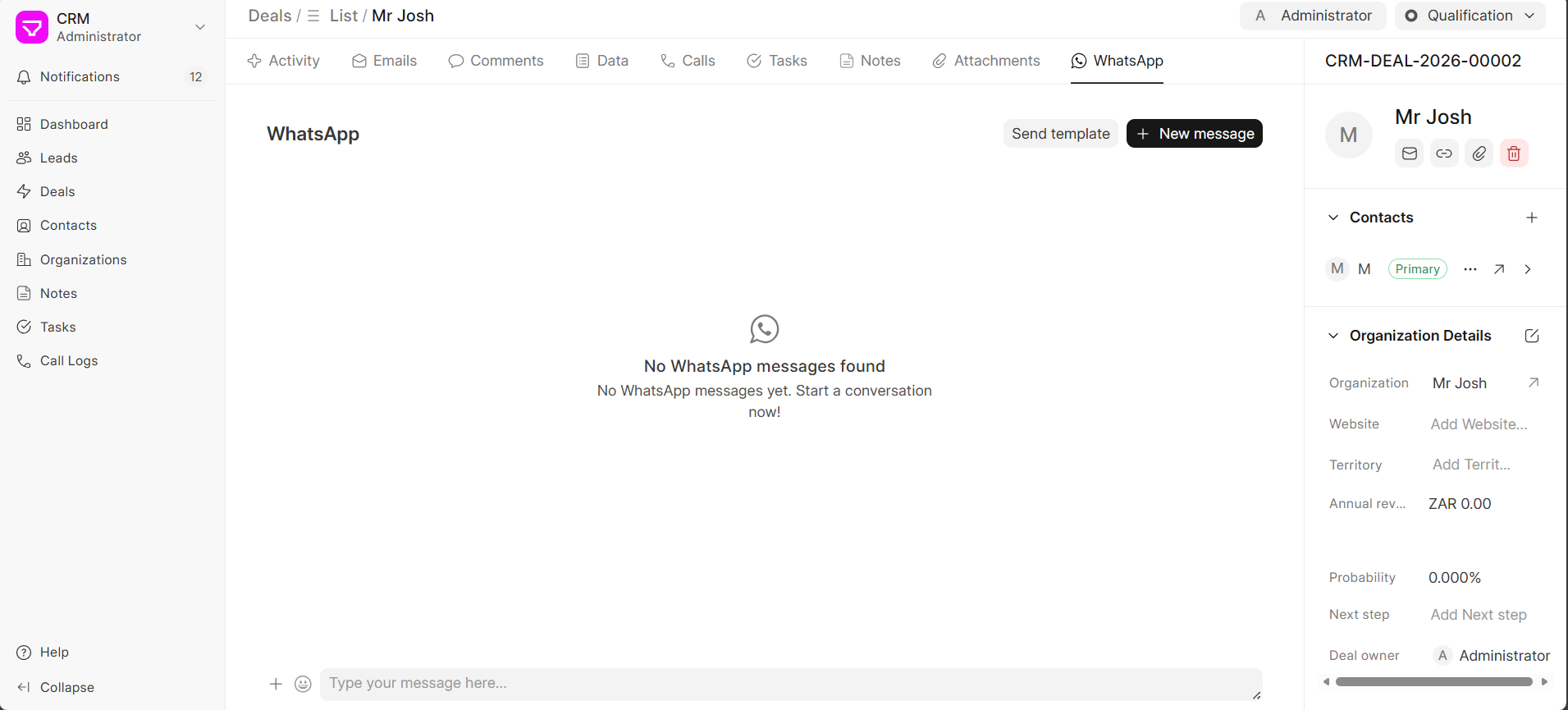Click the plus attach icon beside emoji
Image resolution: width=1568 pixels, height=710 pixels.
click(276, 684)
